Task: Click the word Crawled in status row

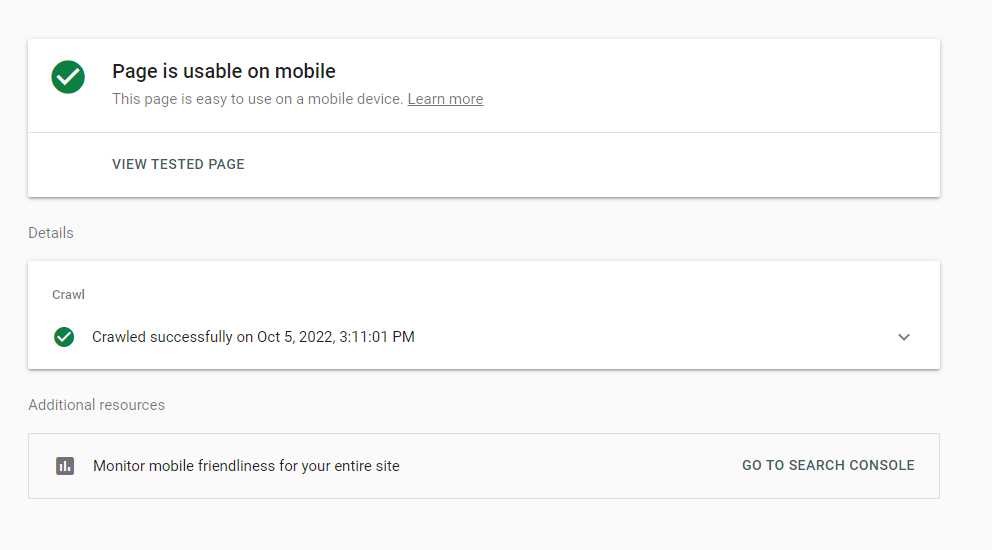Action: [x=119, y=337]
